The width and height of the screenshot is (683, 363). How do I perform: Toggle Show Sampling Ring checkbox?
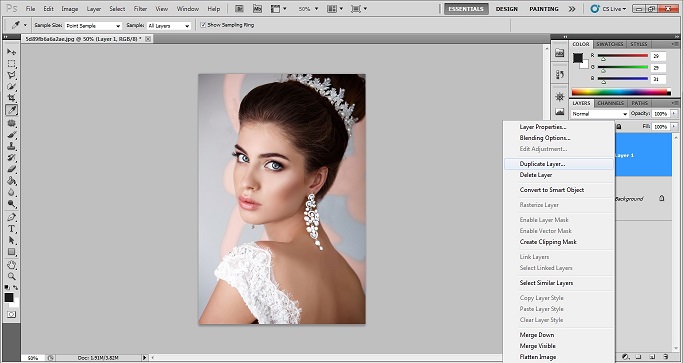click(203, 25)
